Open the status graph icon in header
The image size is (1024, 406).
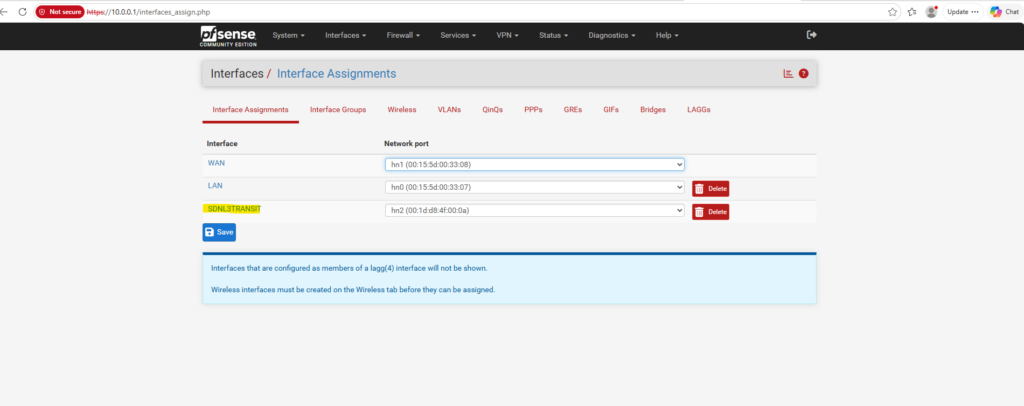[788, 74]
